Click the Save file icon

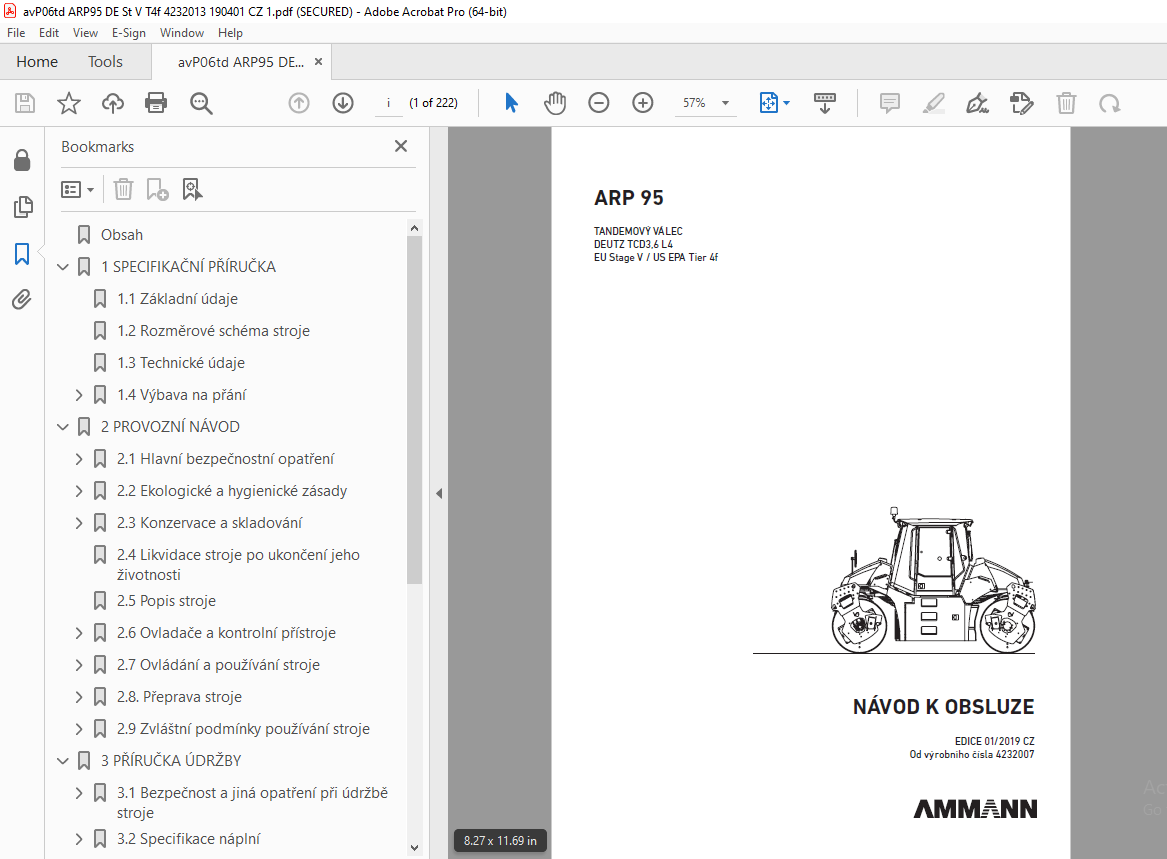pos(25,103)
